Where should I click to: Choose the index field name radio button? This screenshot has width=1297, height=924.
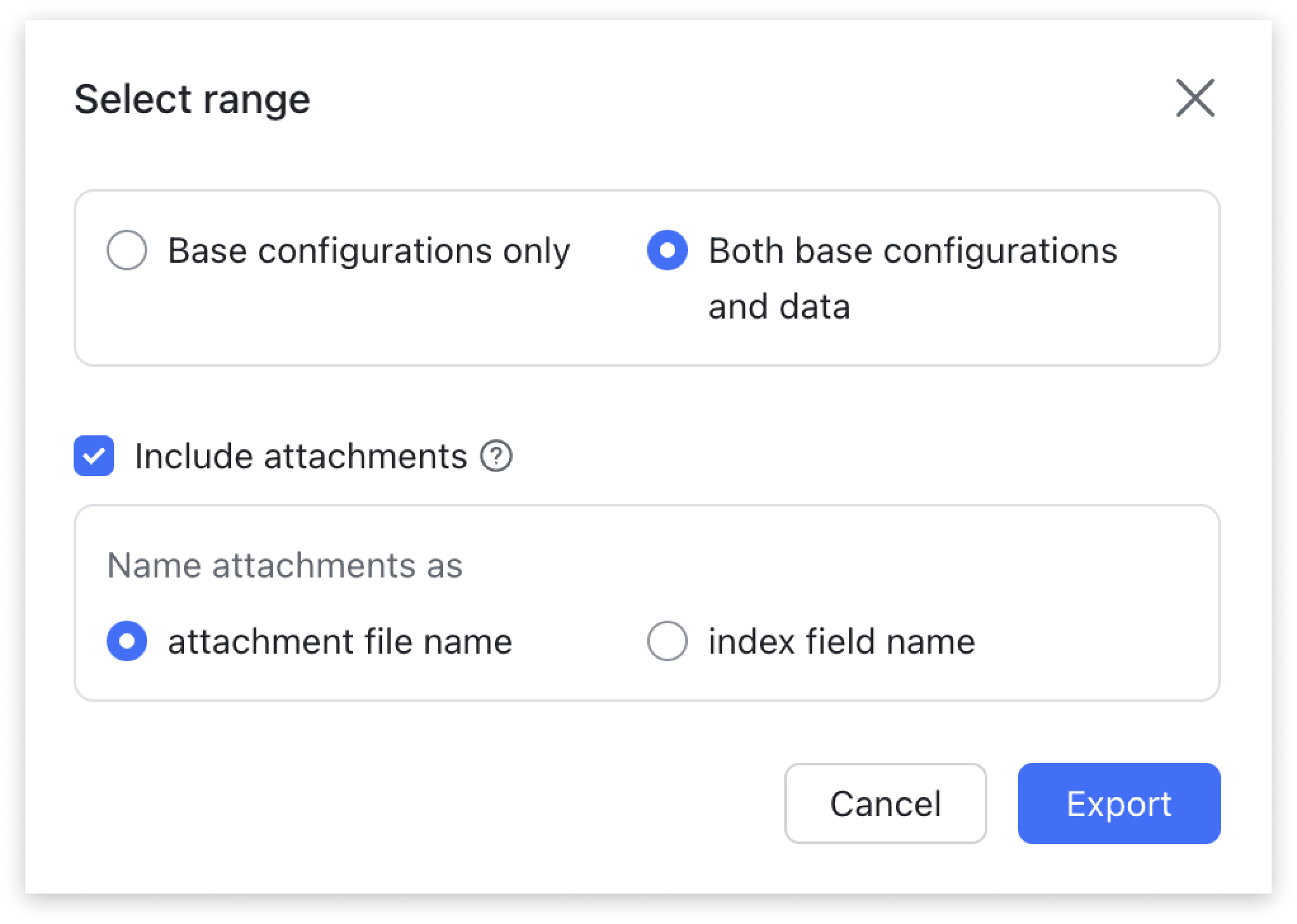point(667,641)
